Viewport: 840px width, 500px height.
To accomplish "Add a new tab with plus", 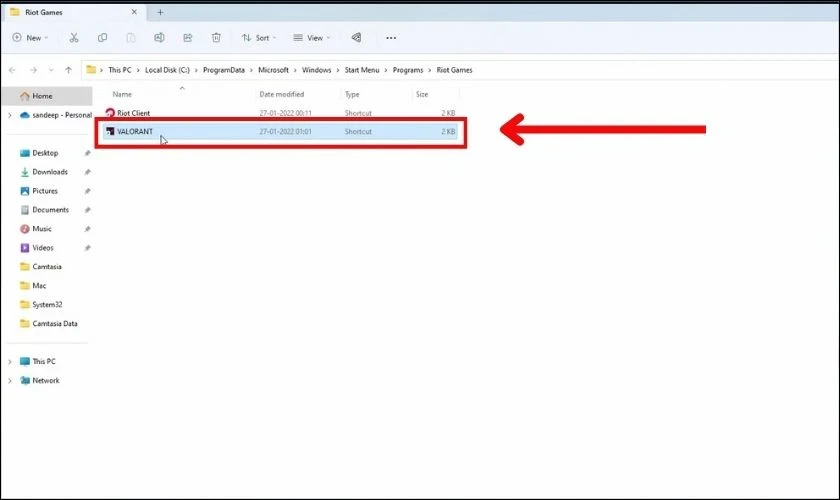I will click(160, 12).
